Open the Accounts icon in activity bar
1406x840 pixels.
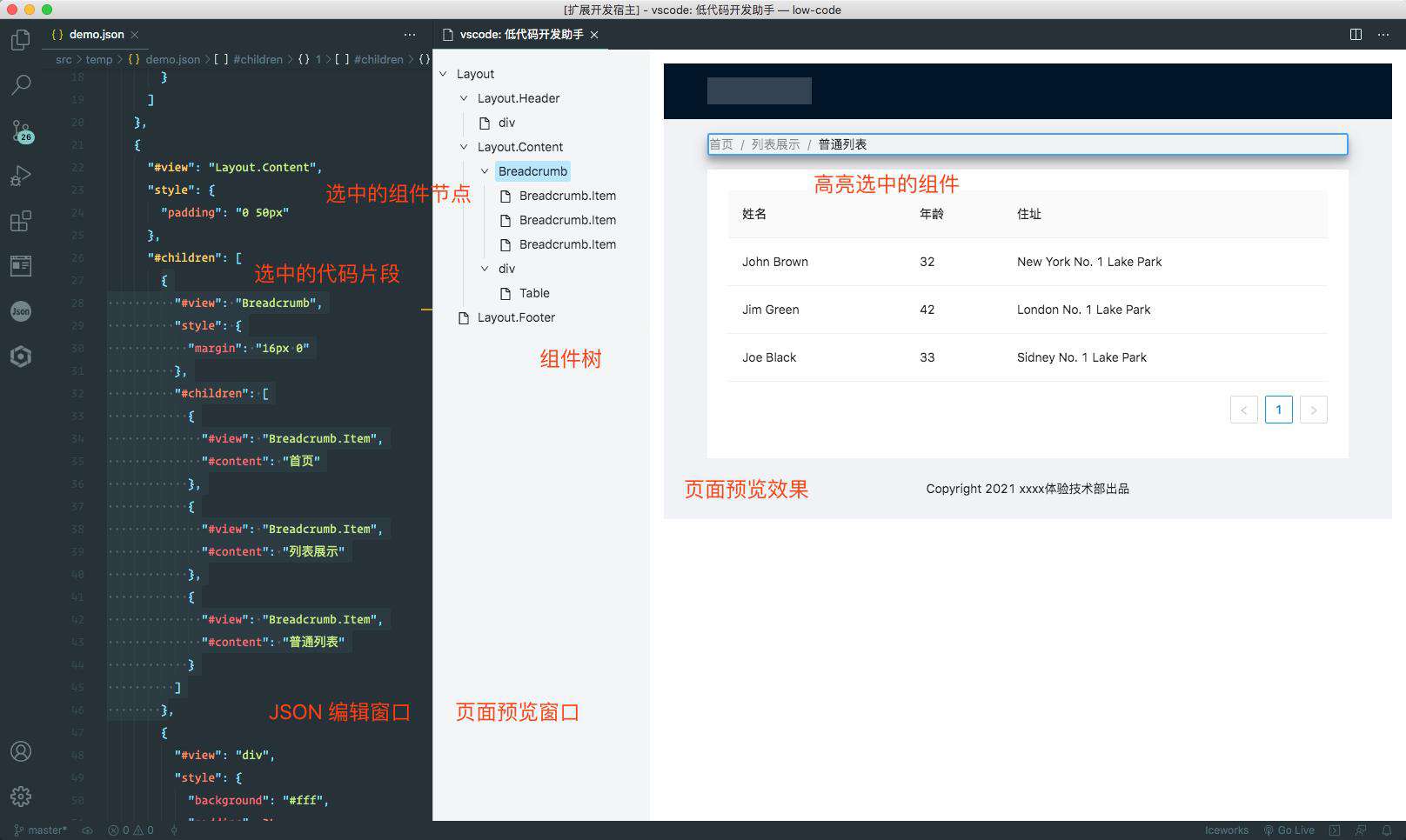pyautogui.click(x=21, y=751)
